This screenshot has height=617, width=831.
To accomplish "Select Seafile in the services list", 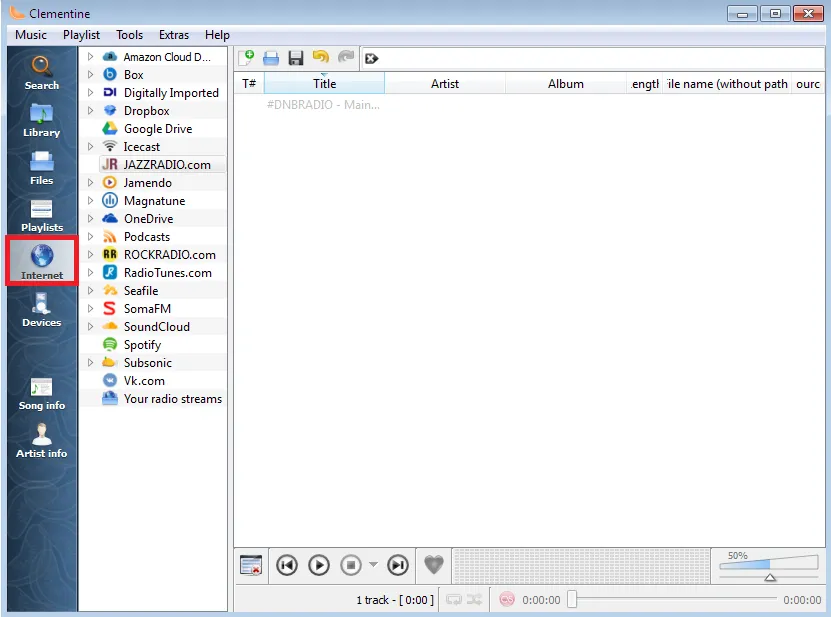I will [x=141, y=290].
